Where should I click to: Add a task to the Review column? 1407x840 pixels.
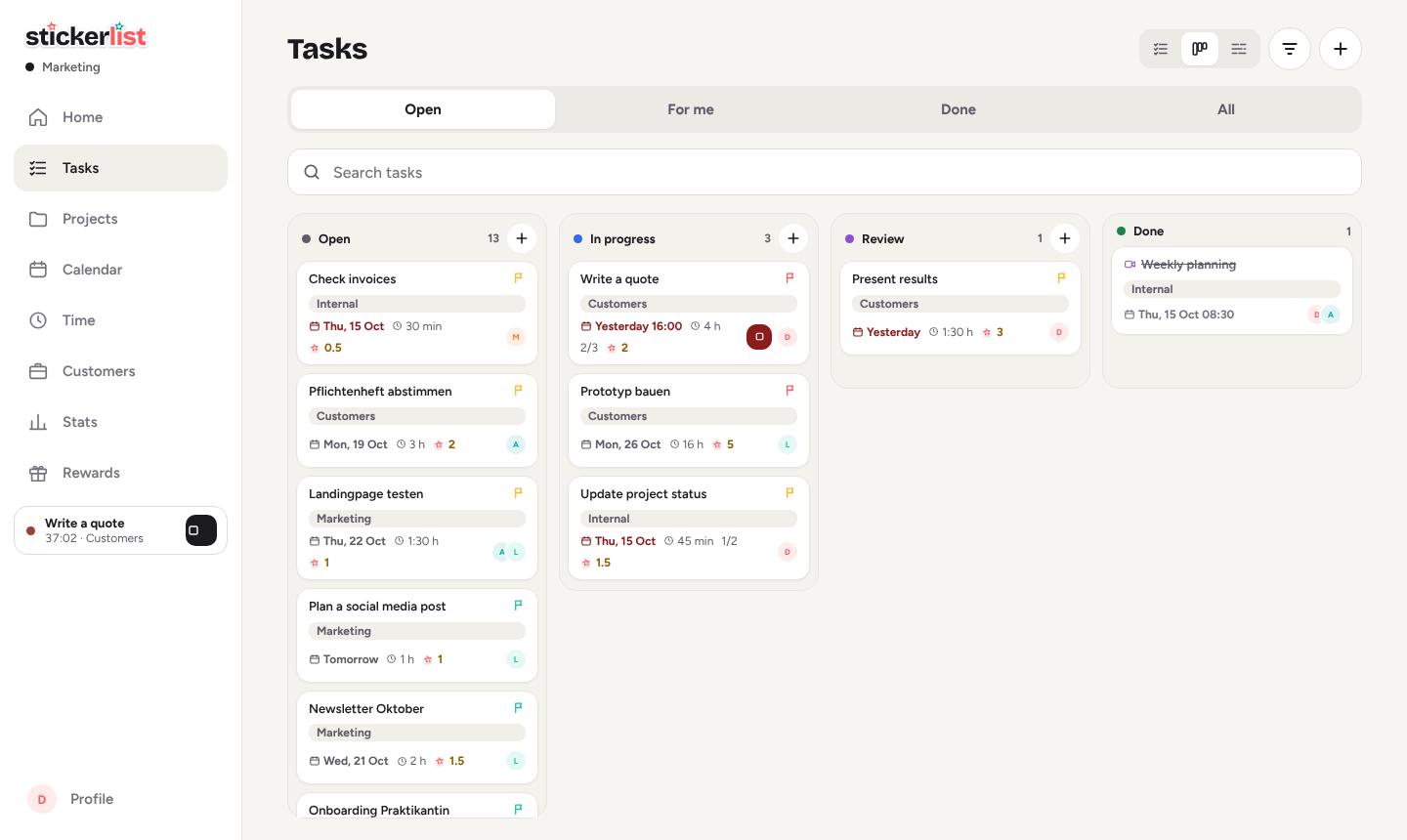1065,238
